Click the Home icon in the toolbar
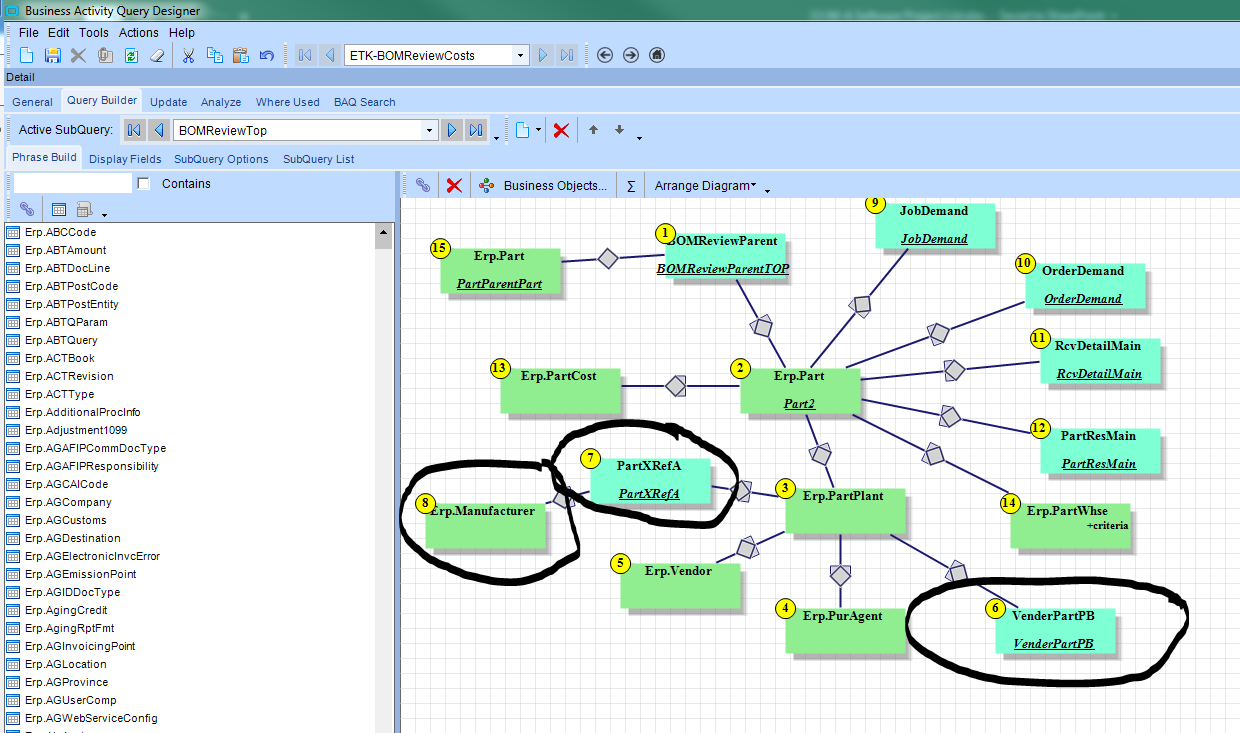 click(656, 56)
